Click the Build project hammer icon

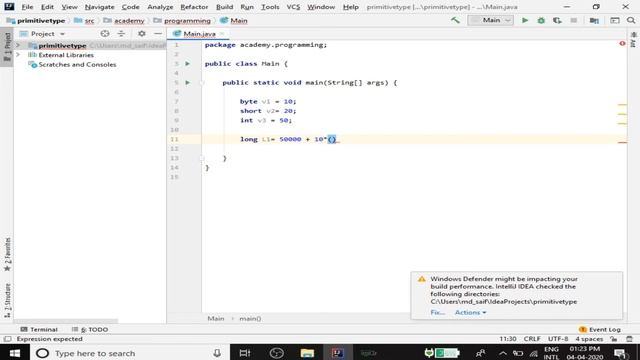click(455, 20)
